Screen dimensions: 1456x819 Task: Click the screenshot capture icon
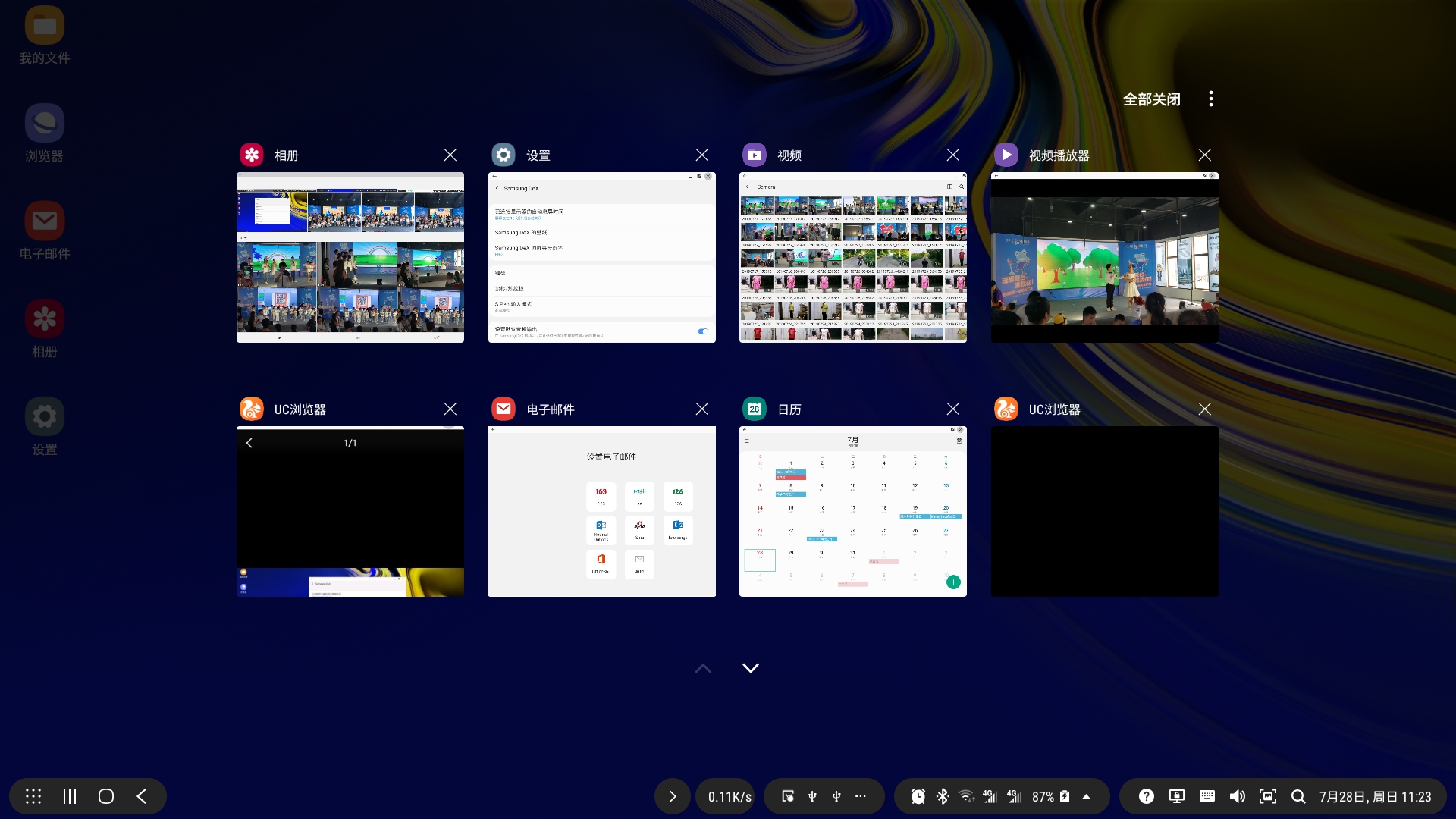coord(1267,796)
